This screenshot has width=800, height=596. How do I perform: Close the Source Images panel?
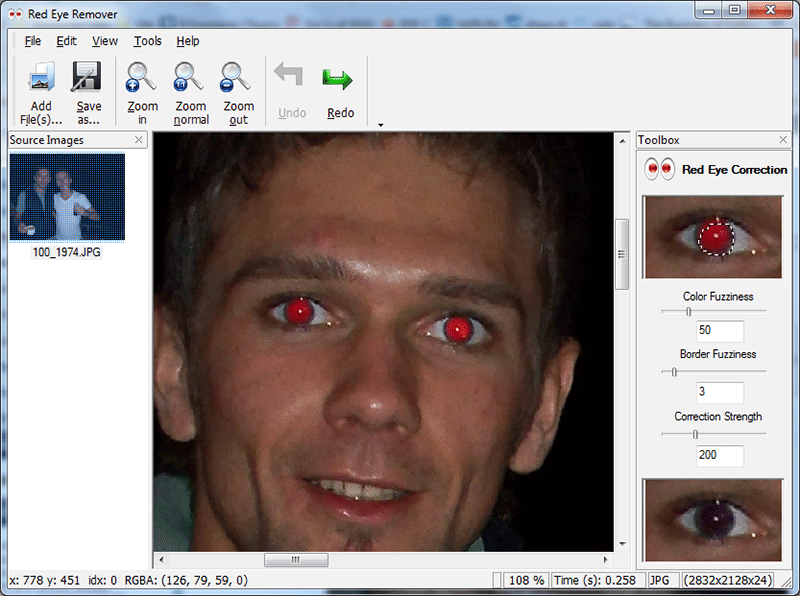coord(139,140)
